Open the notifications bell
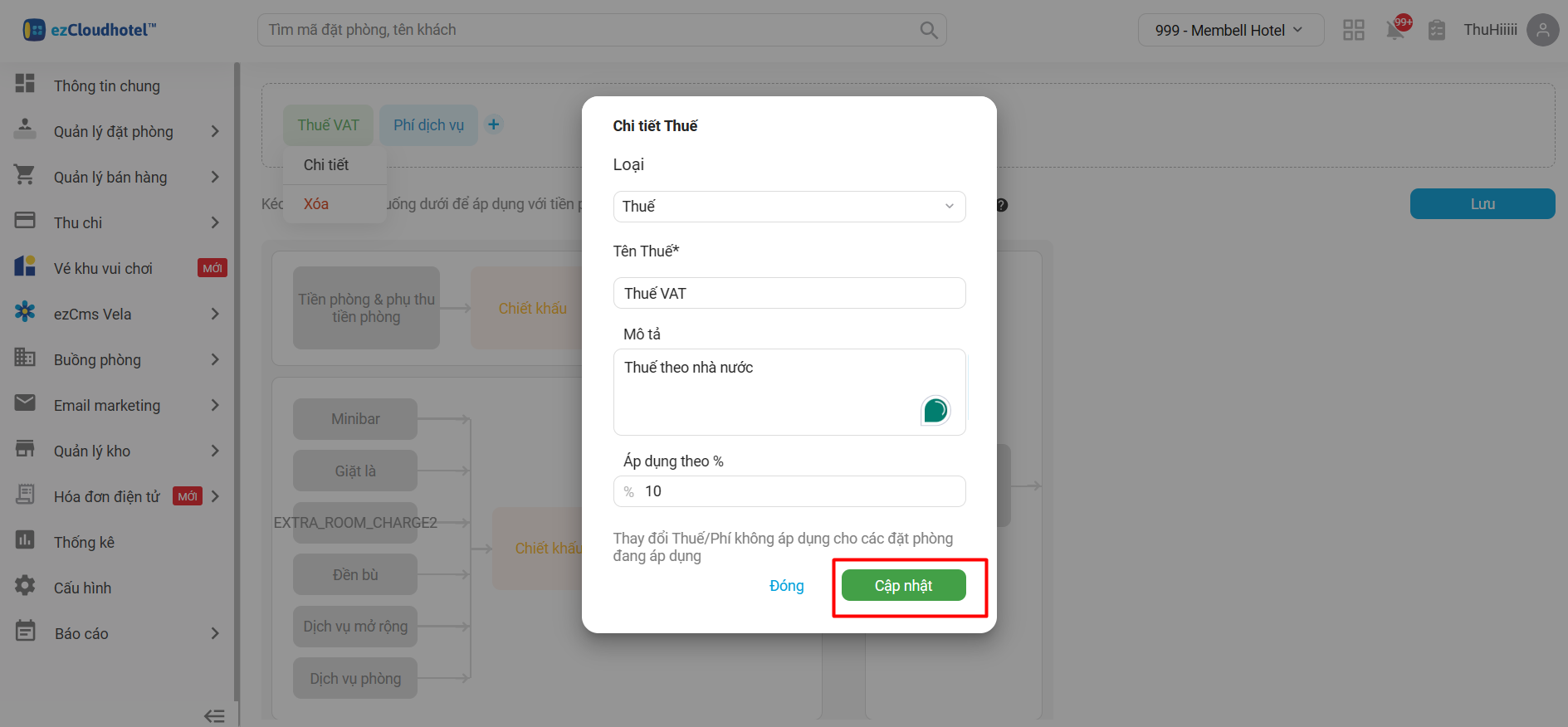This screenshot has height=727, width=1568. point(1395,31)
